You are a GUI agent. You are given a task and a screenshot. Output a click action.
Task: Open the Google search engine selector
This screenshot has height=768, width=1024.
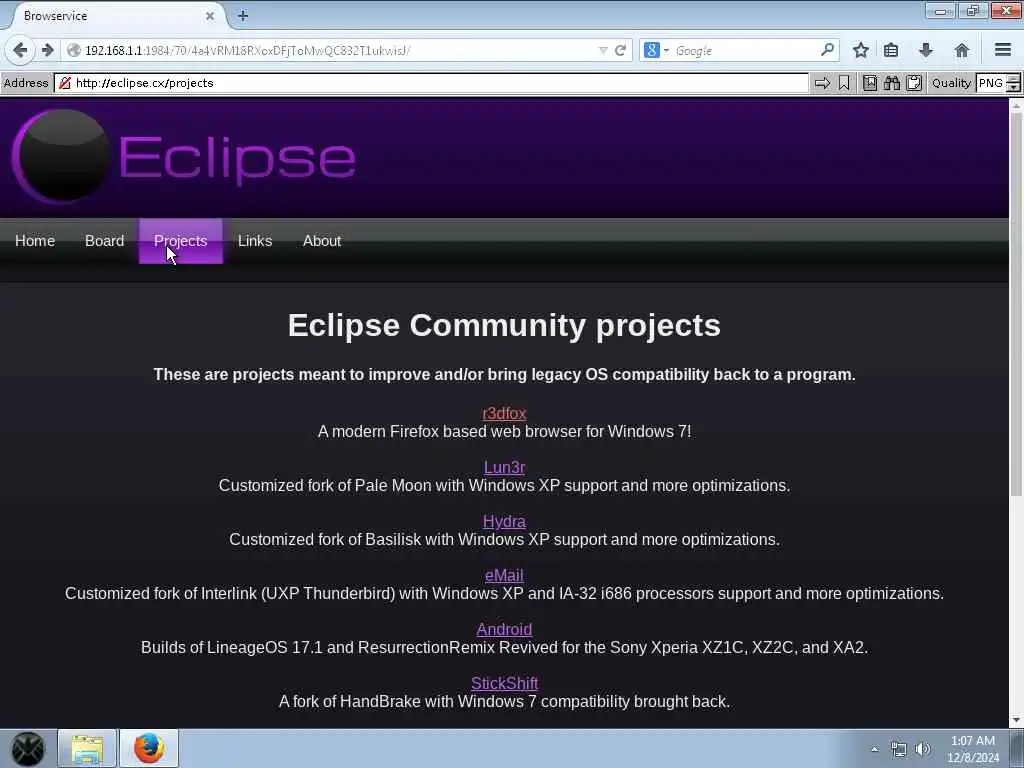[656, 50]
